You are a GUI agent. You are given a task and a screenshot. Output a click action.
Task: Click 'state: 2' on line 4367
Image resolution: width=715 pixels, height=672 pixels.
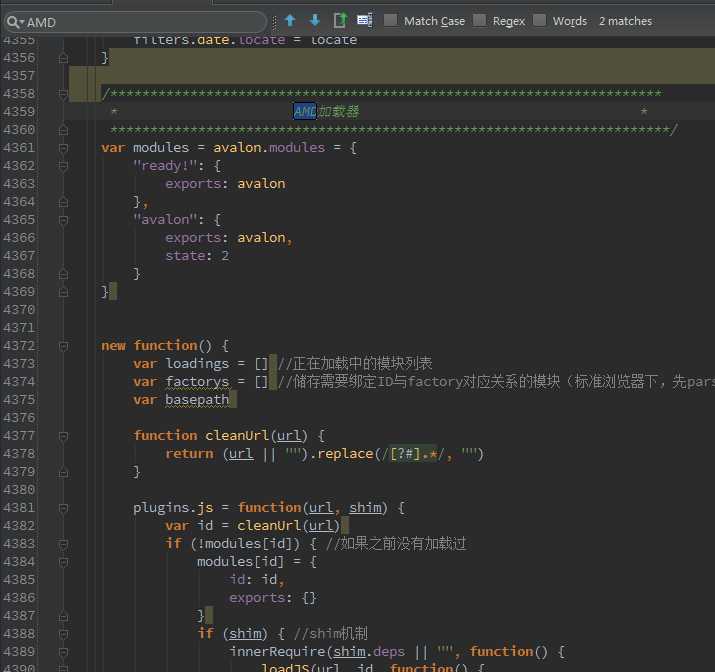coord(197,256)
